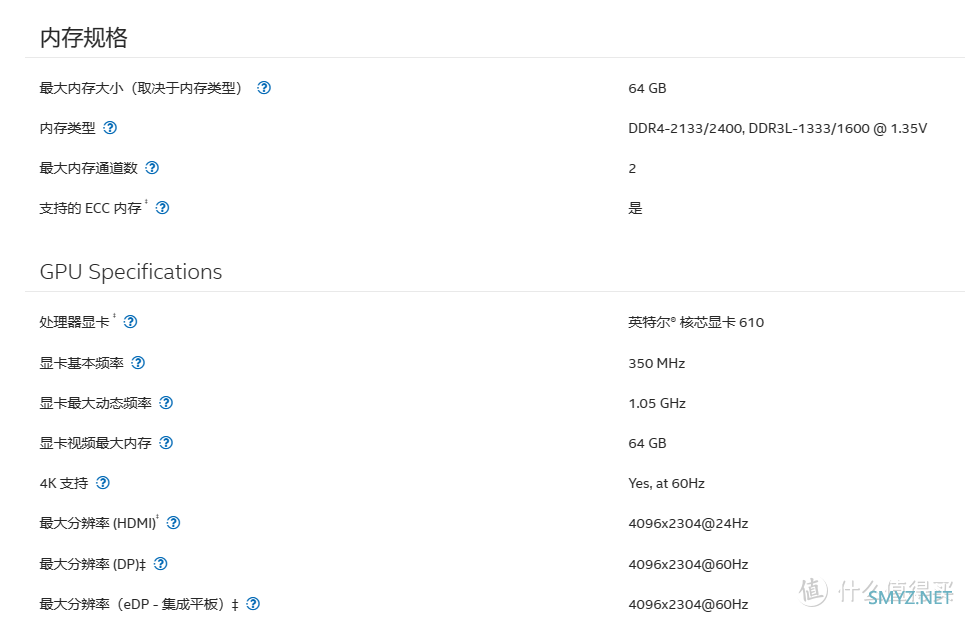The width and height of the screenshot is (965, 617).
Task: Click the 处理器显卡 label
Action: pos(74,322)
